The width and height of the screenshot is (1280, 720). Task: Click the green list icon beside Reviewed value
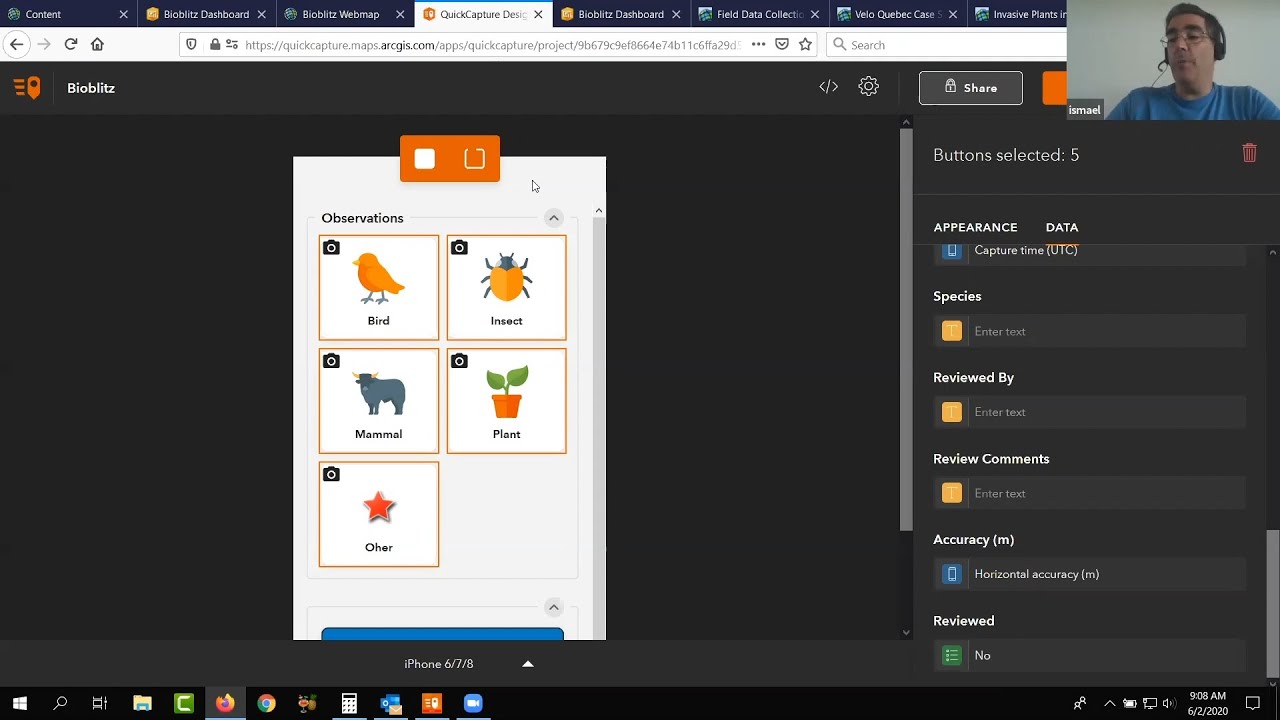(x=952, y=655)
